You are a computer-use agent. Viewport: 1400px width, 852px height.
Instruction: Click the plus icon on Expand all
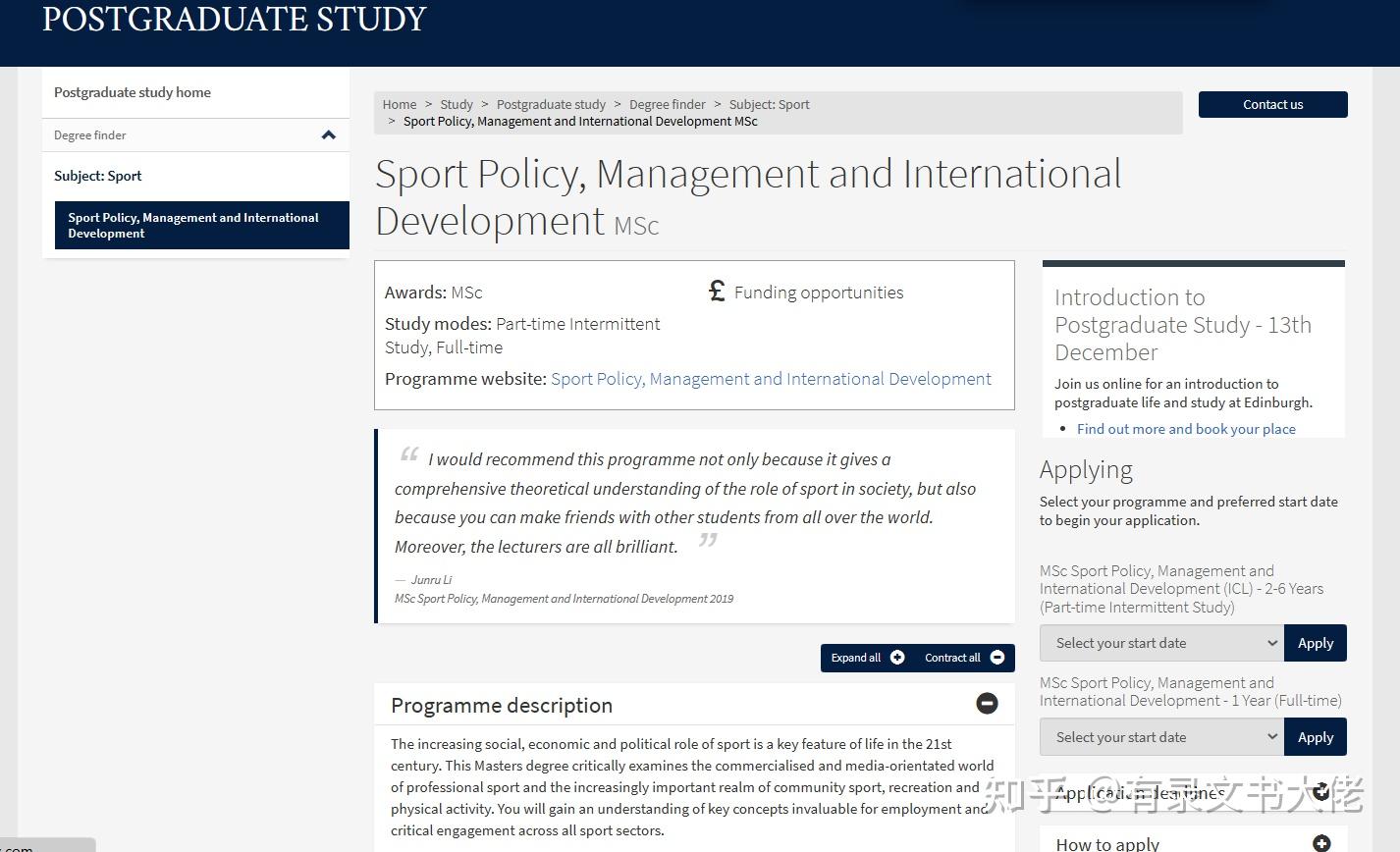[897, 658]
